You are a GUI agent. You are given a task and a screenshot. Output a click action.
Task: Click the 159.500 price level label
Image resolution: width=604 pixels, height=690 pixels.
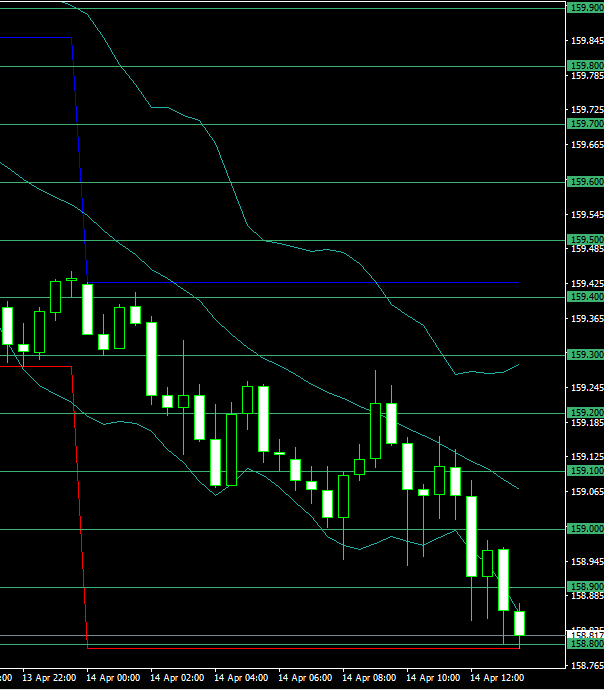click(585, 240)
